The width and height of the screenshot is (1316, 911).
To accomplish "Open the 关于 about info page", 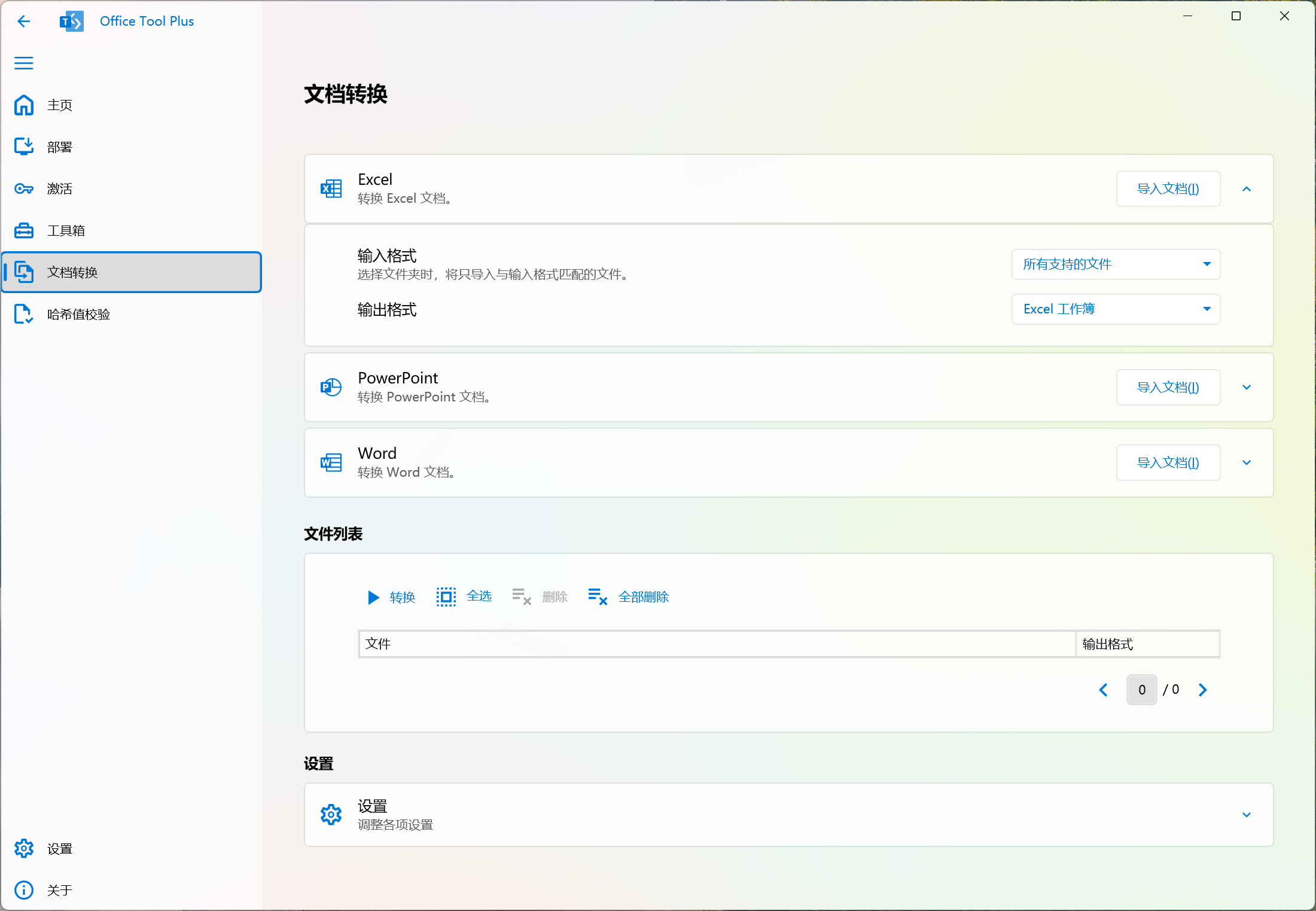I will [60, 890].
